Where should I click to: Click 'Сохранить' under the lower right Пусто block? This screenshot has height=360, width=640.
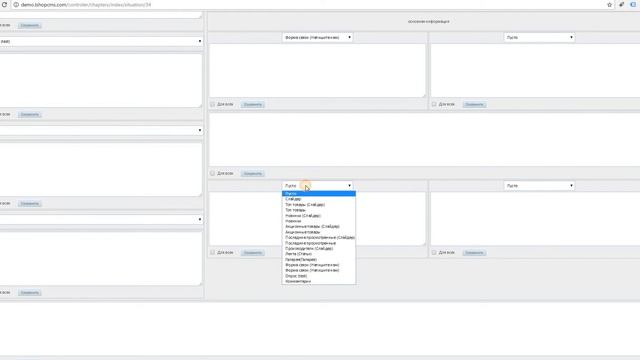coord(474,253)
